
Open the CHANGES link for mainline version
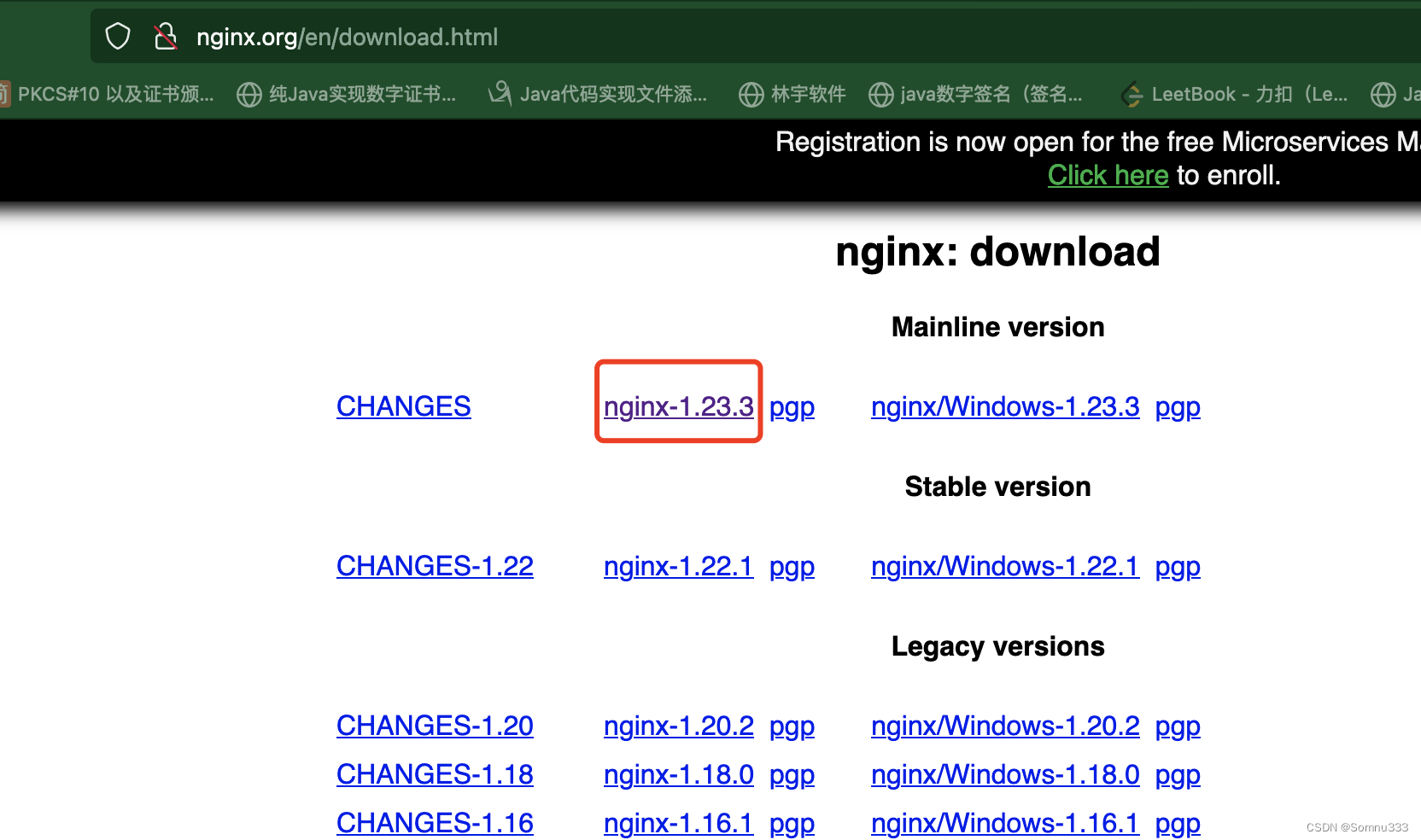point(403,405)
